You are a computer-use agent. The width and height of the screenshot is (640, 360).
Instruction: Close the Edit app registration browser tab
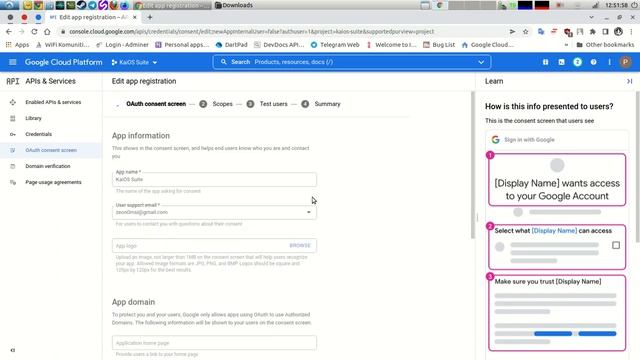[x=135, y=17]
